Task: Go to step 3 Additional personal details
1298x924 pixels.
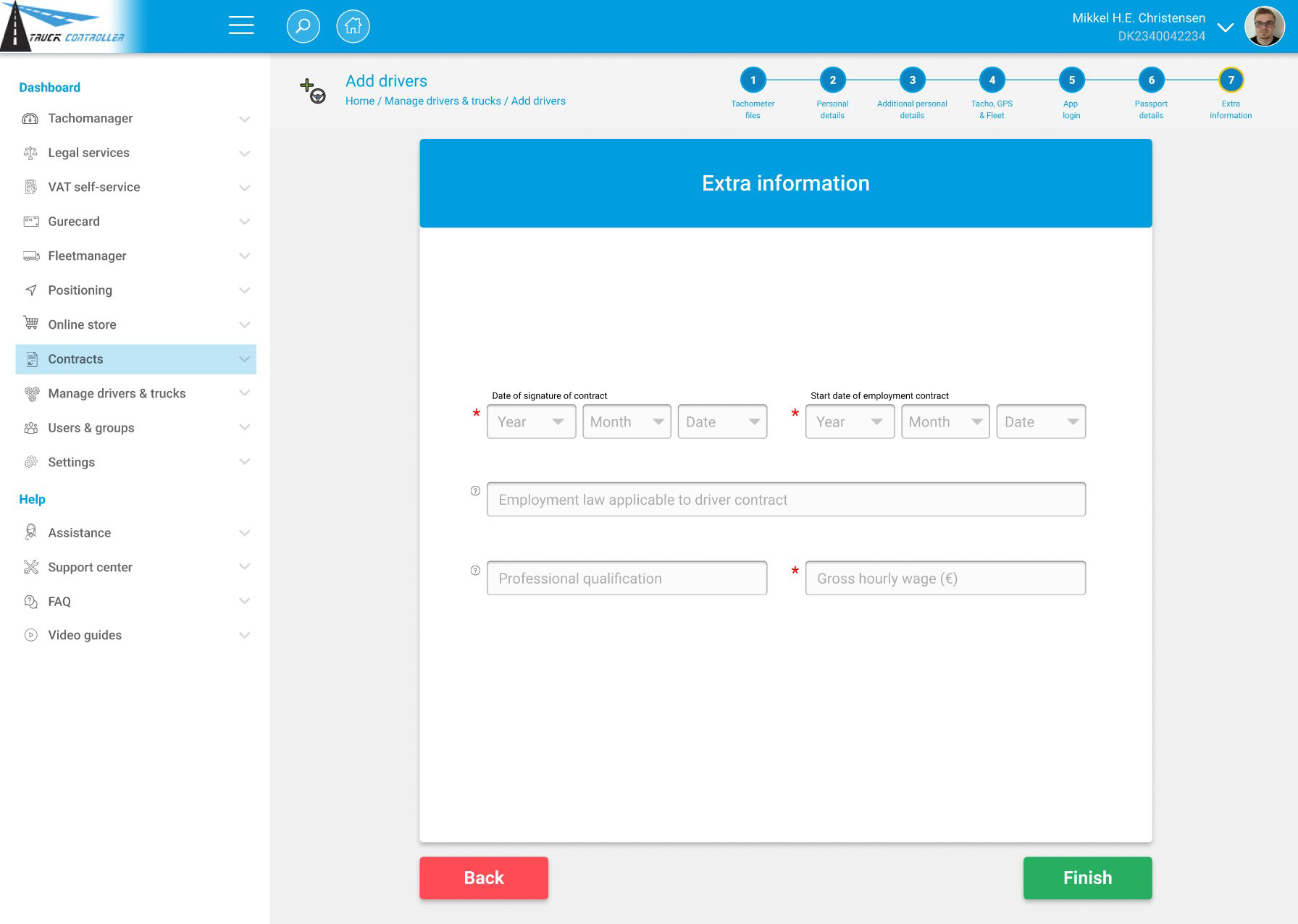Action: 912,80
